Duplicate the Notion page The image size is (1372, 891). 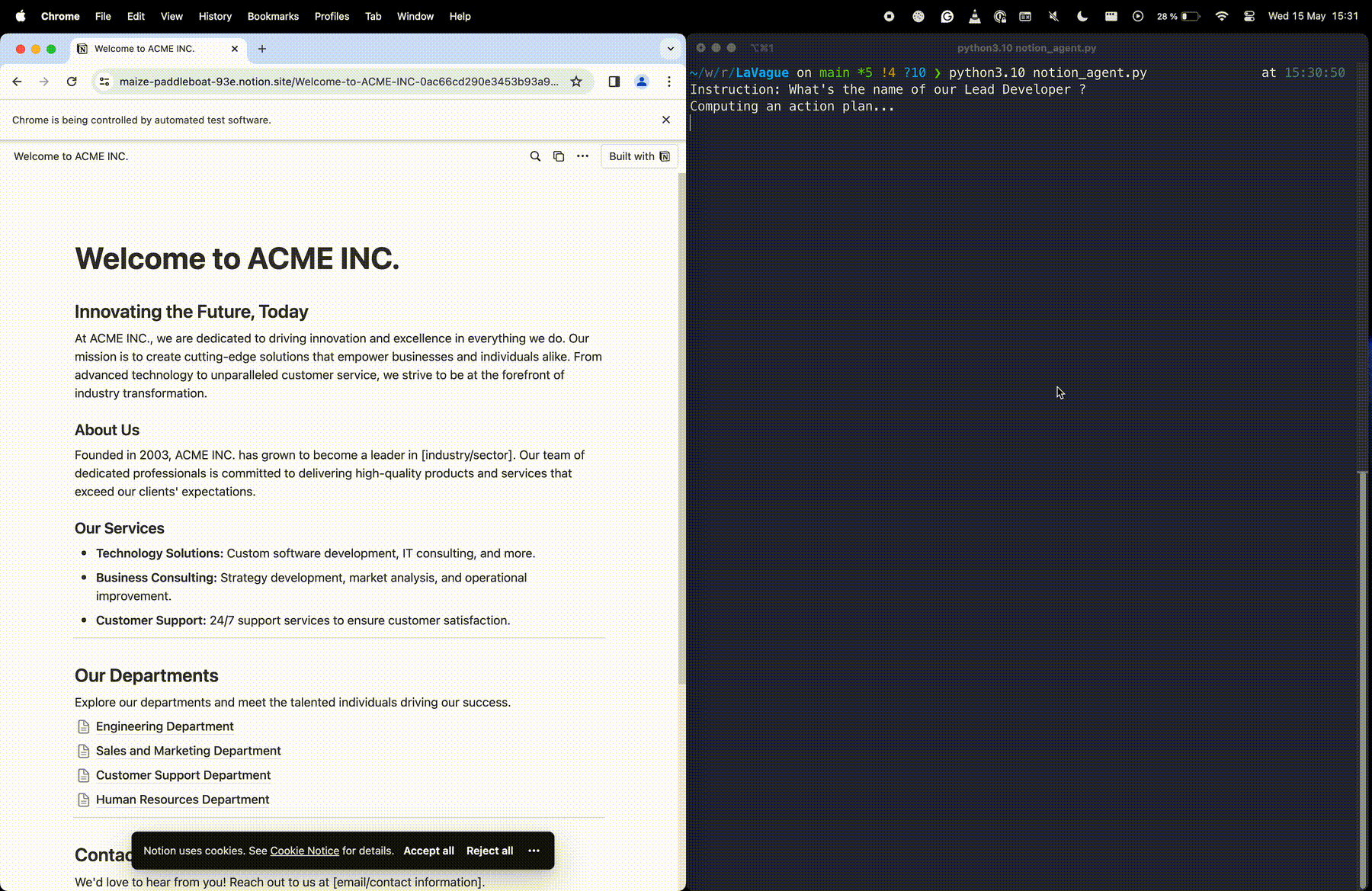(x=559, y=156)
